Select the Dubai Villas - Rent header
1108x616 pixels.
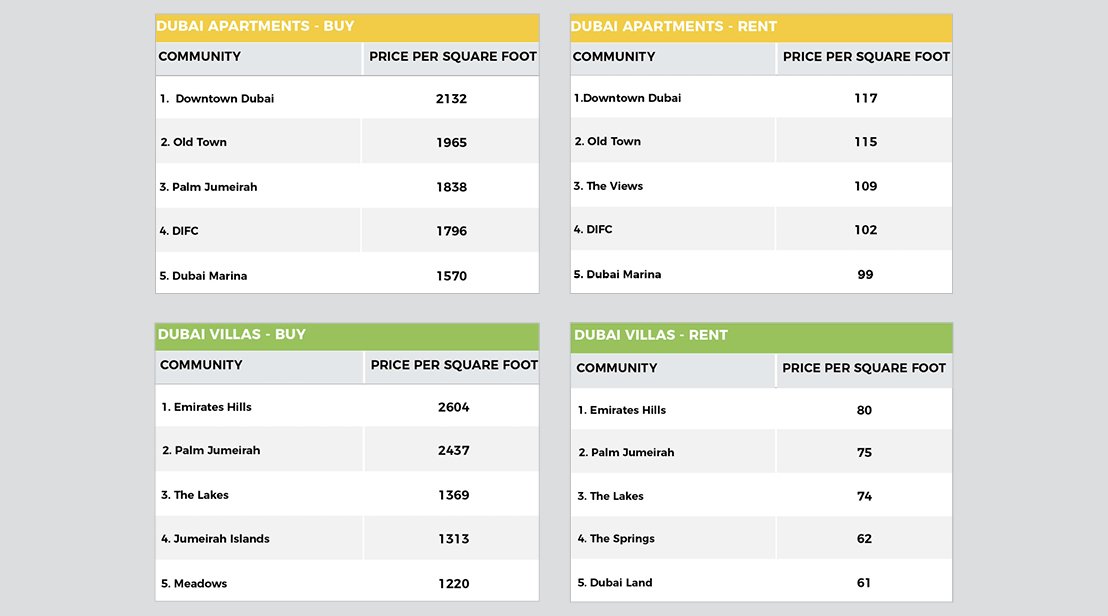click(x=761, y=337)
